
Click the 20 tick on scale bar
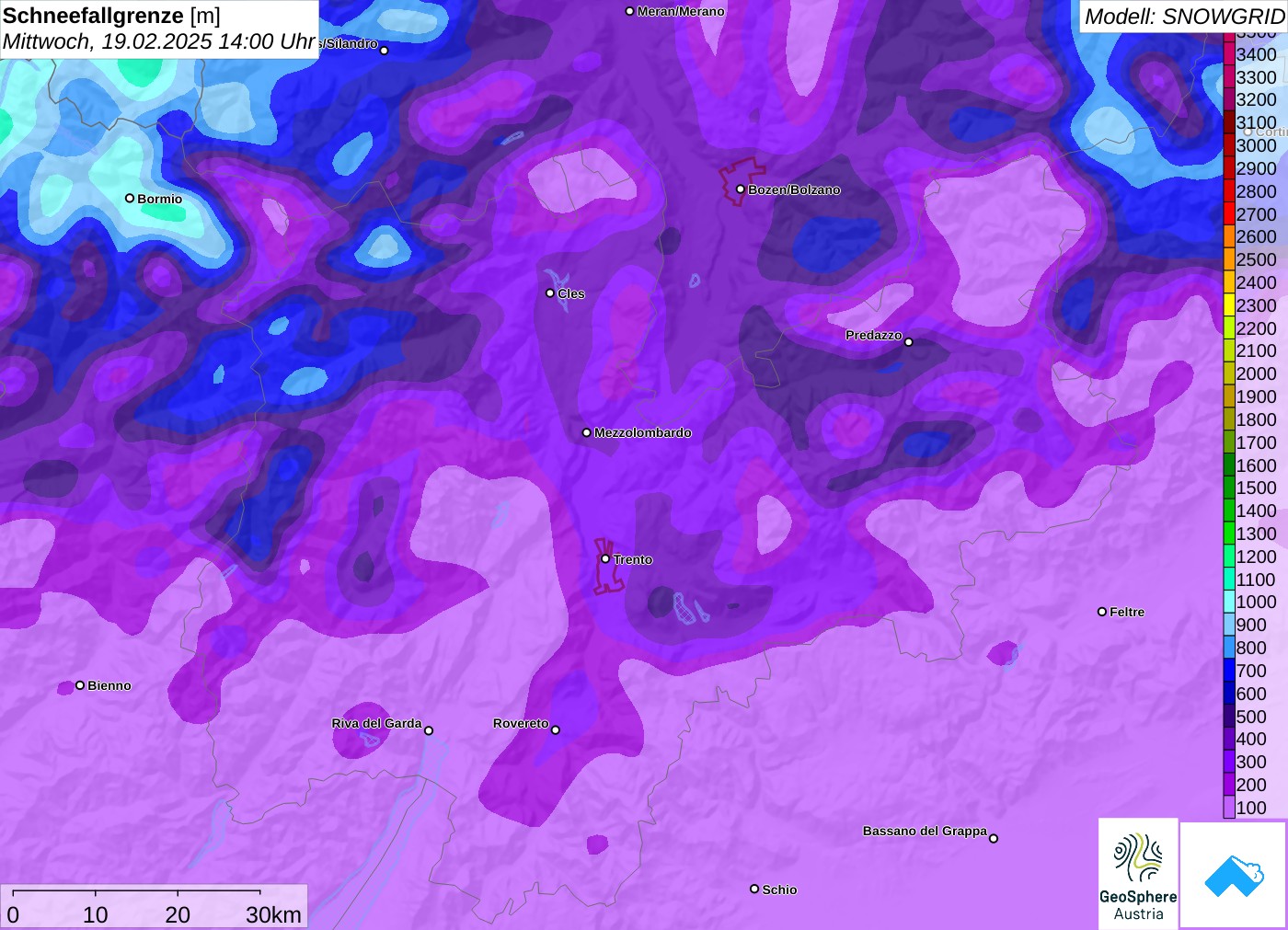tap(178, 914)
